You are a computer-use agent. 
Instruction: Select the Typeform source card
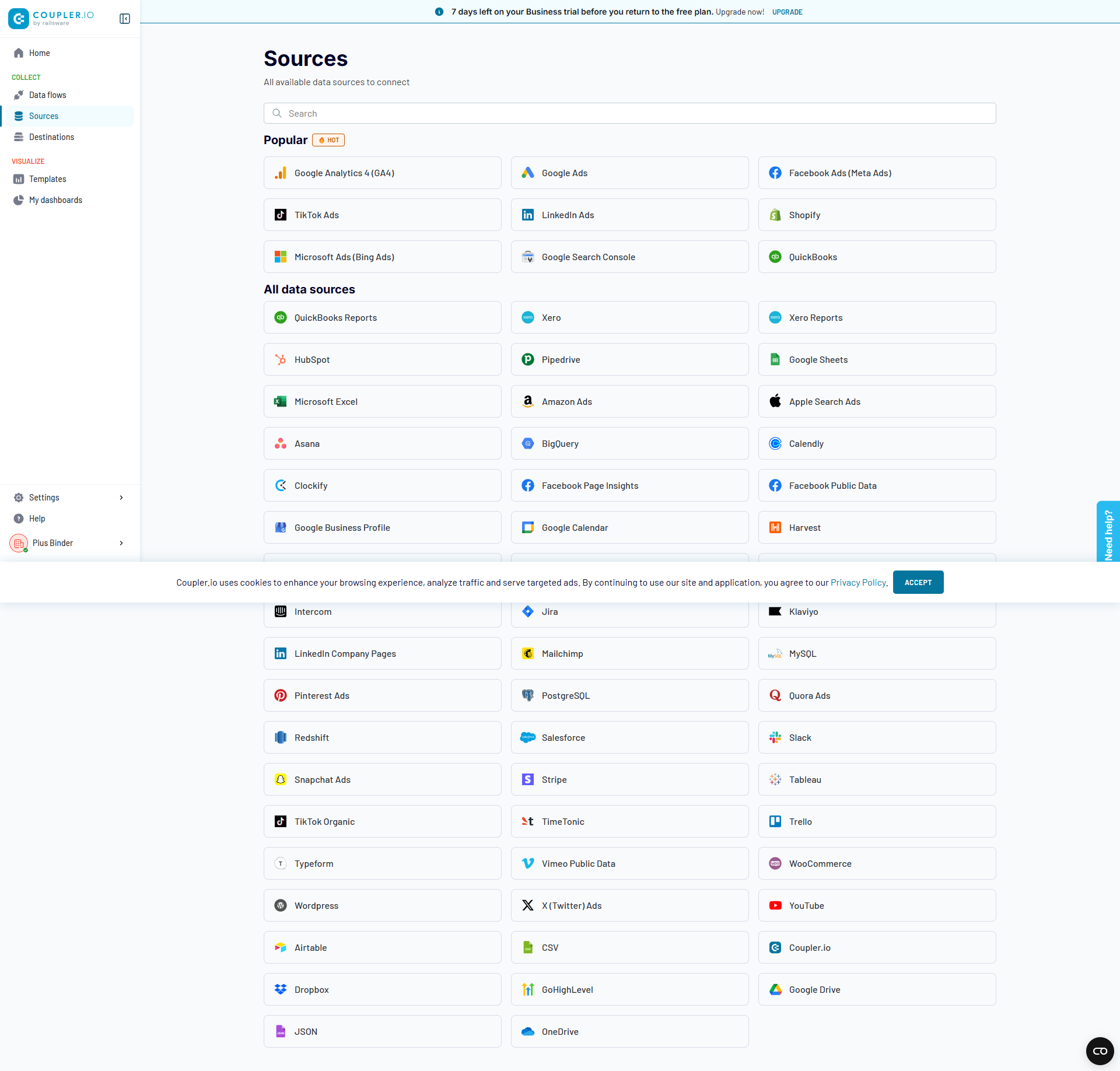[x=382, y=864]
